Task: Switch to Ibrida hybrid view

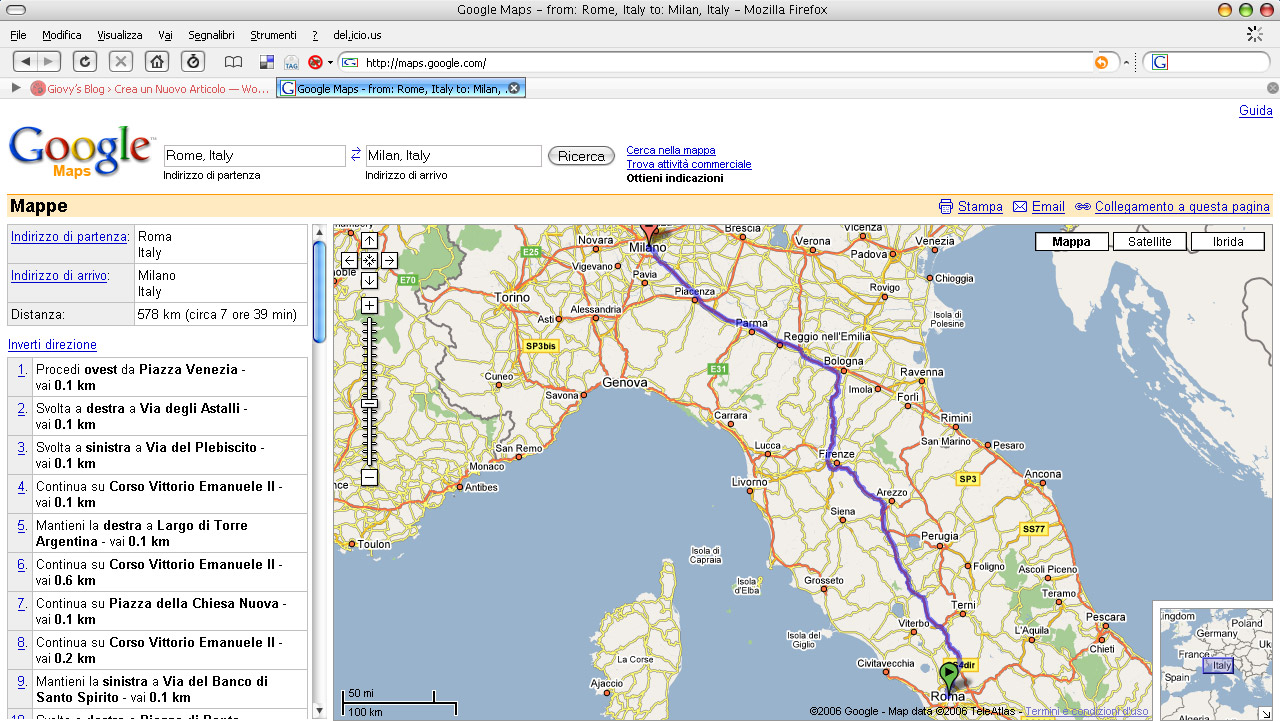Action: click(1228, 242)
